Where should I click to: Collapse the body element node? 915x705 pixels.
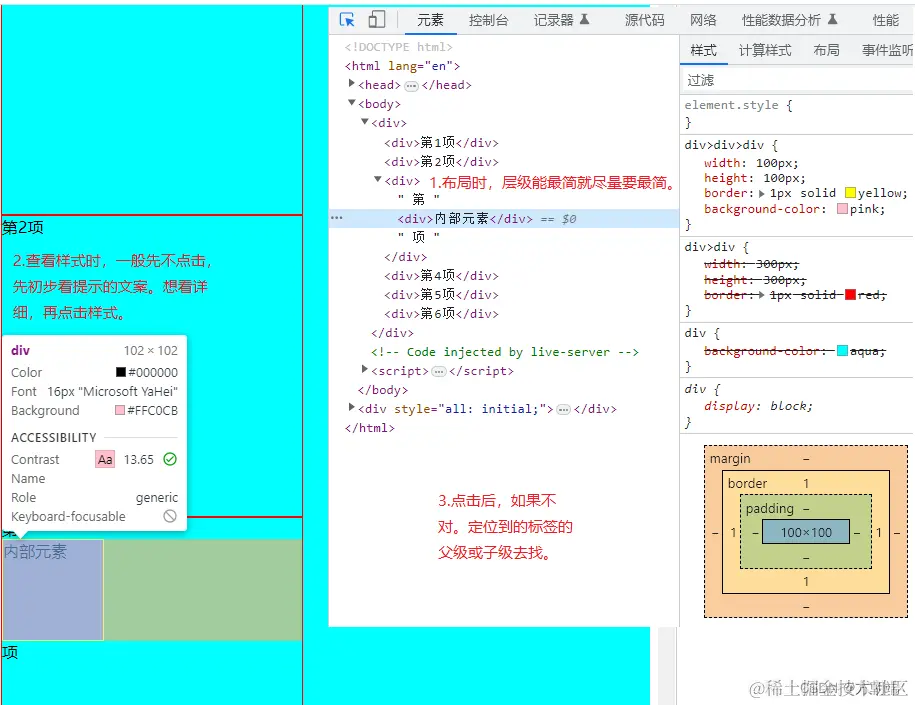(351, 103)
